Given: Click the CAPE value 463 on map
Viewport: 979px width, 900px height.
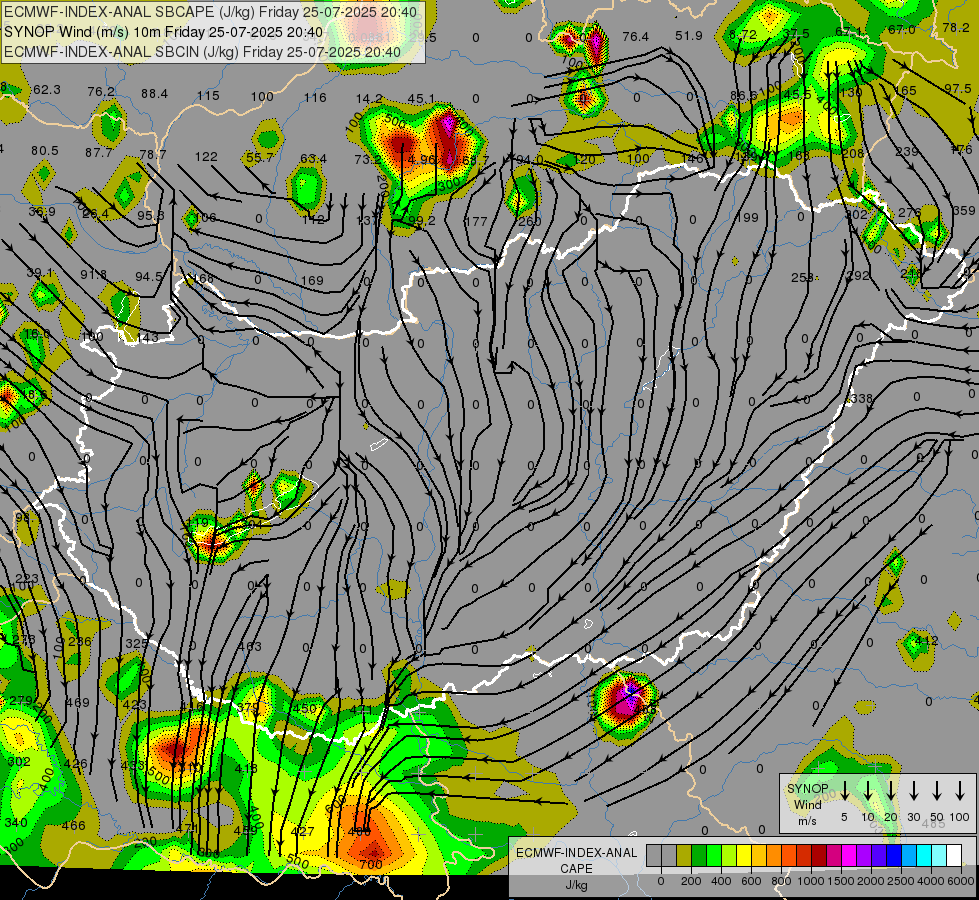Looking at the screenshot, I should point(250,646).
